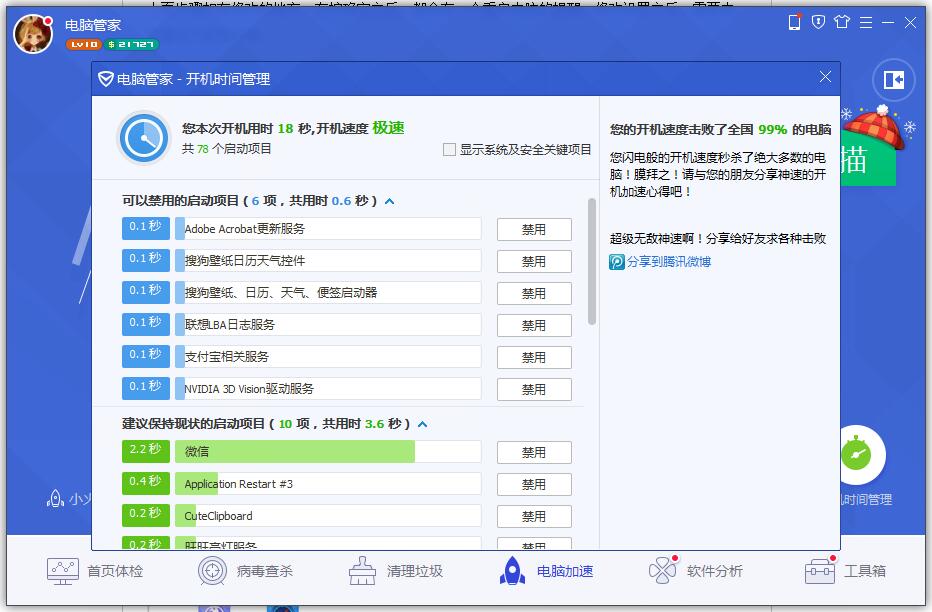
Task: Click 联想LBA日志服务 row
Action: tap(328, 325)
